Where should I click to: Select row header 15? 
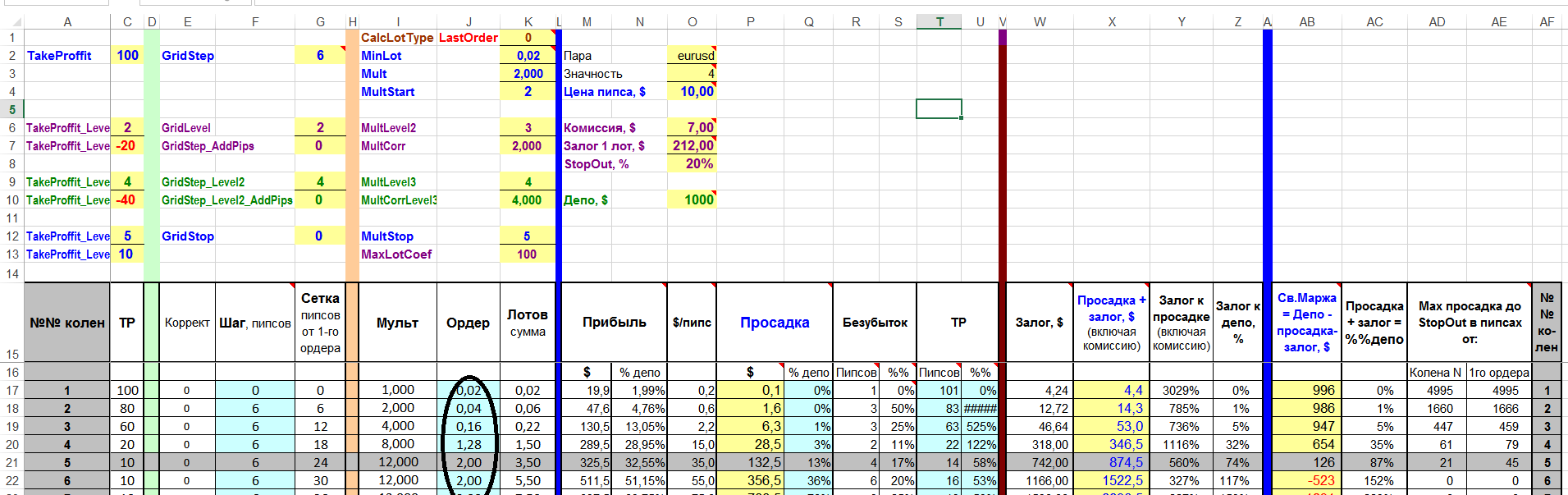coord(12,322)
